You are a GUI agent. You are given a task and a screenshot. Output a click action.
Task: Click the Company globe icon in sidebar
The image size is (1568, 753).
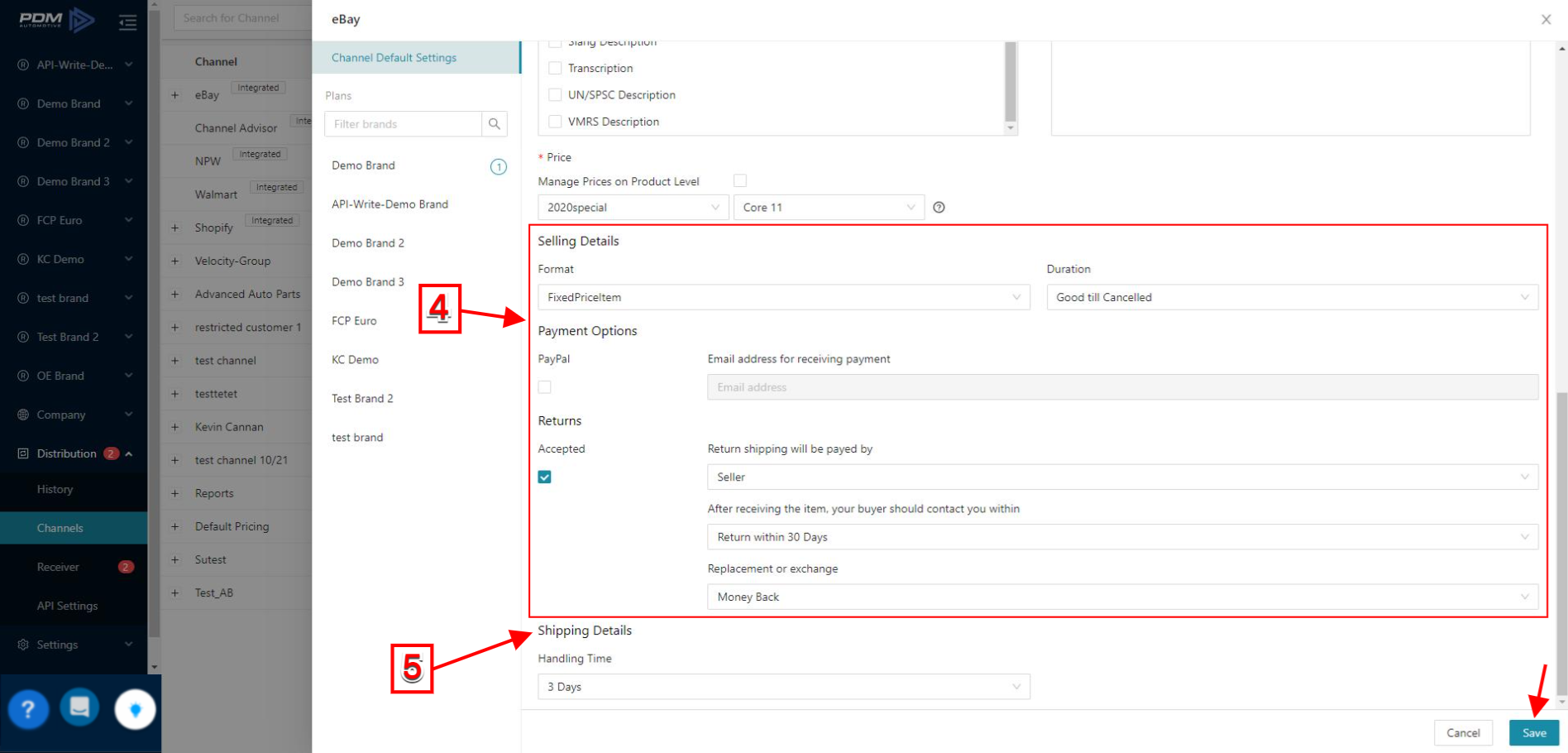(23, 415)
